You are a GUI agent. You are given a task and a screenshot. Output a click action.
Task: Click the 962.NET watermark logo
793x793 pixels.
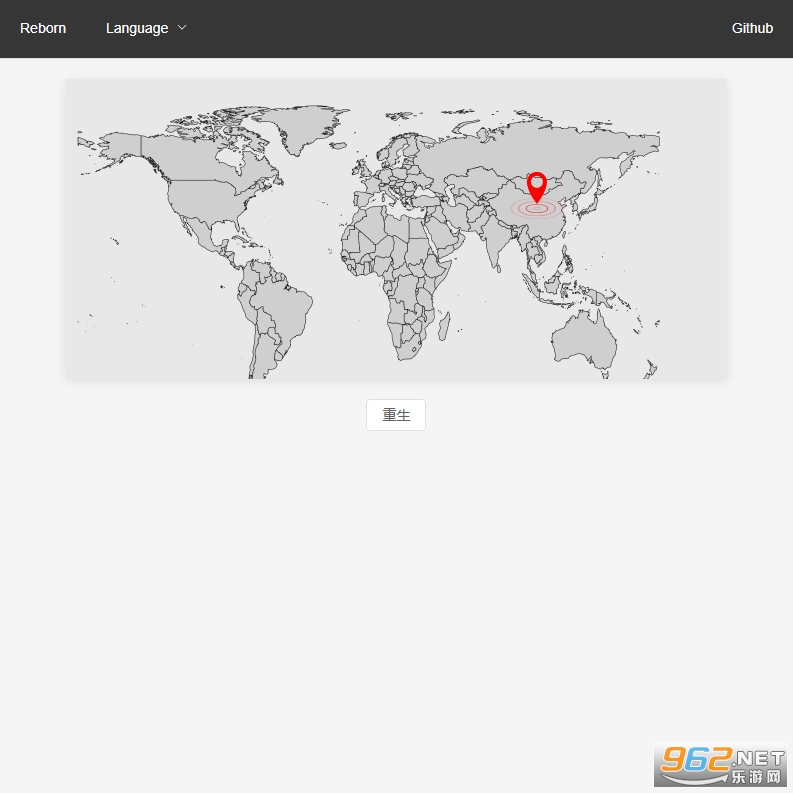[721, 767]
